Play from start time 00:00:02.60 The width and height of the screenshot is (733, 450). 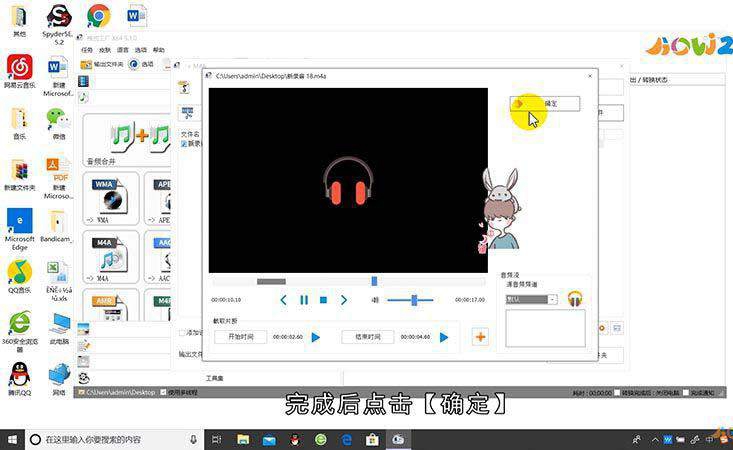(316, 337)
